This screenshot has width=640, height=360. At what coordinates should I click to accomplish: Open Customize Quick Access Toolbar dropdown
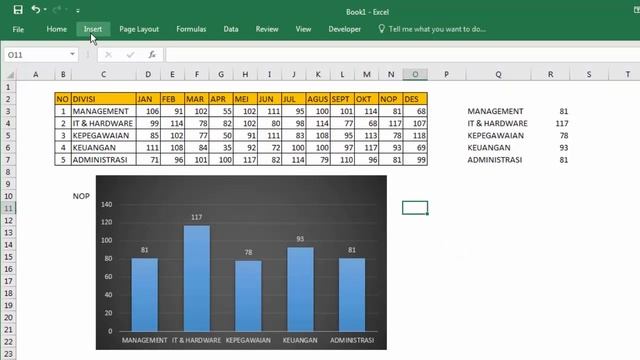(x=78, y=11)
